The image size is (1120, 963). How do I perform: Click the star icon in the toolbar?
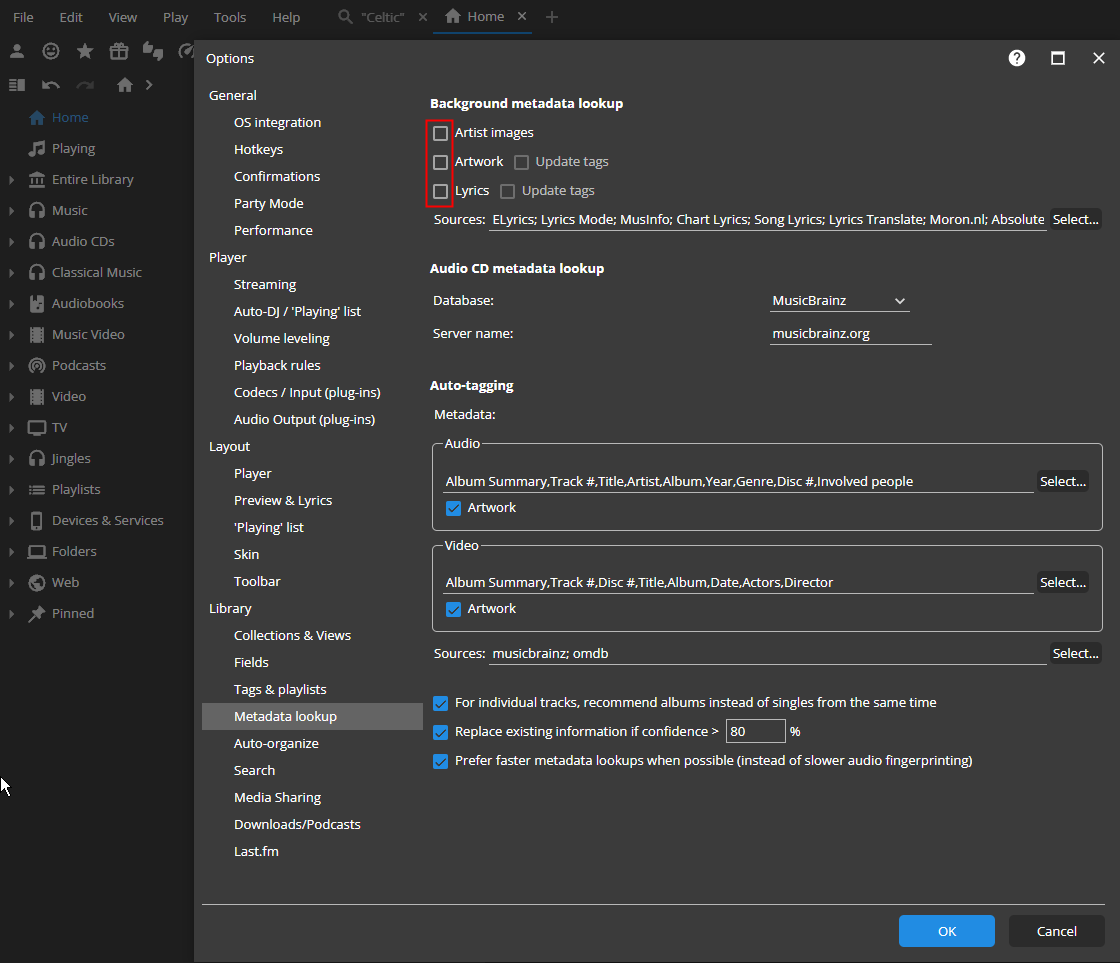click(x=85, y=51)
